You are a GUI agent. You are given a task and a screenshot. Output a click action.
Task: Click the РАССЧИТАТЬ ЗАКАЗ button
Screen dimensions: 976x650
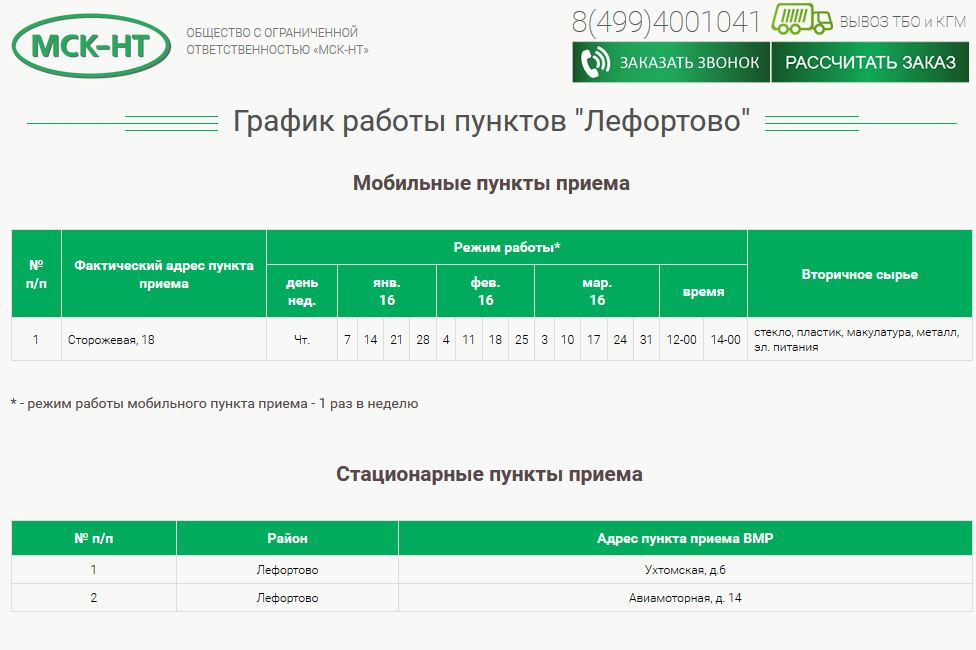(870, 62)
